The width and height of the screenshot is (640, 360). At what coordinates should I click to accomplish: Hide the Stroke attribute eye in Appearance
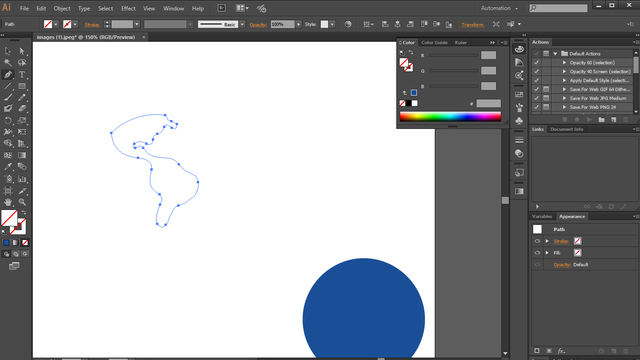tap(537, 241)
